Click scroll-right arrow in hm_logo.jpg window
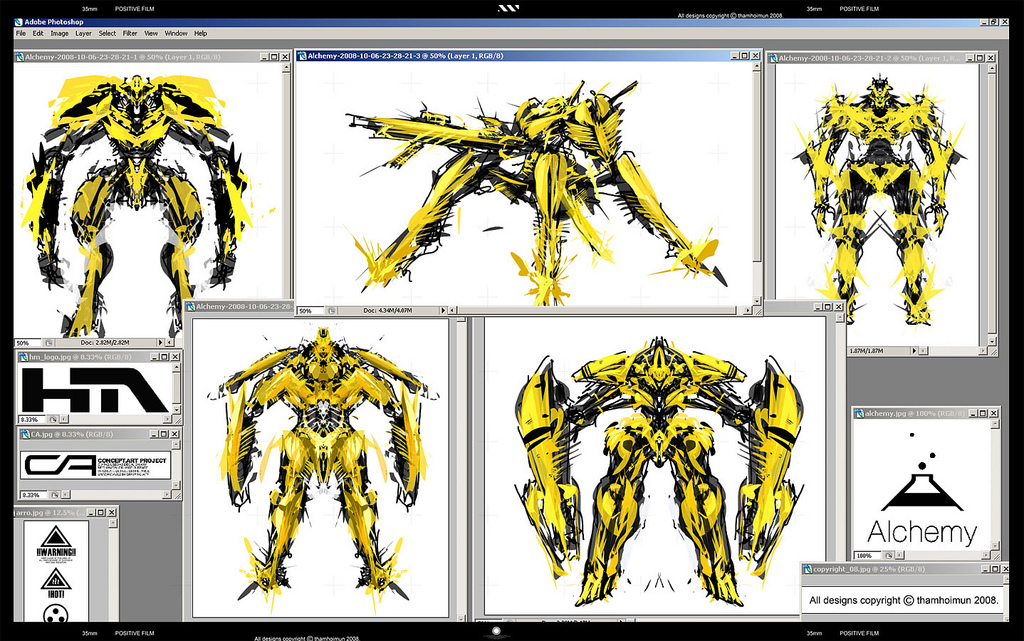Viewport: 1024px width, 641px height. (167, 420)
